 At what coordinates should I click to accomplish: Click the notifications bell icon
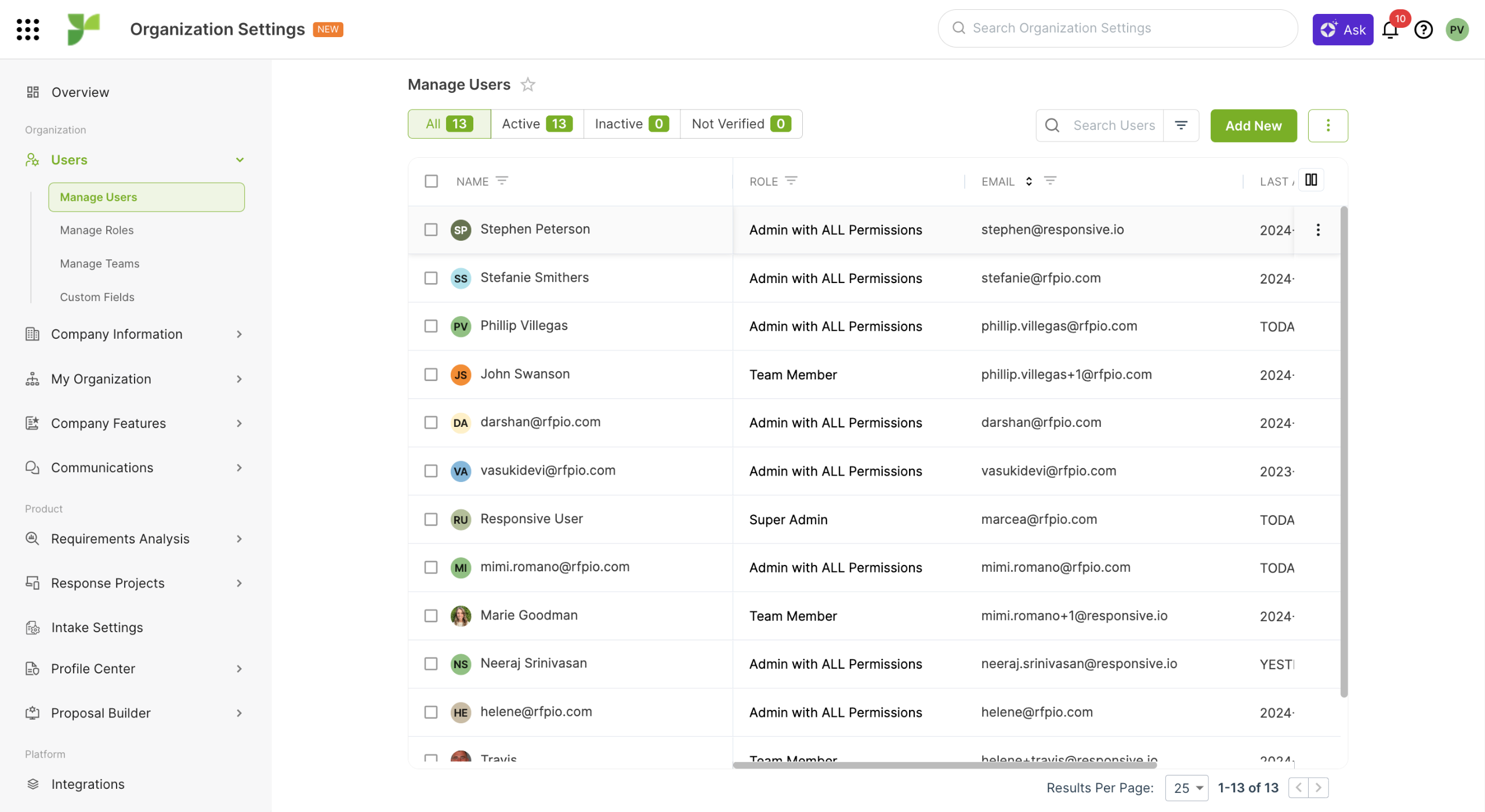tap(1390, 30)
